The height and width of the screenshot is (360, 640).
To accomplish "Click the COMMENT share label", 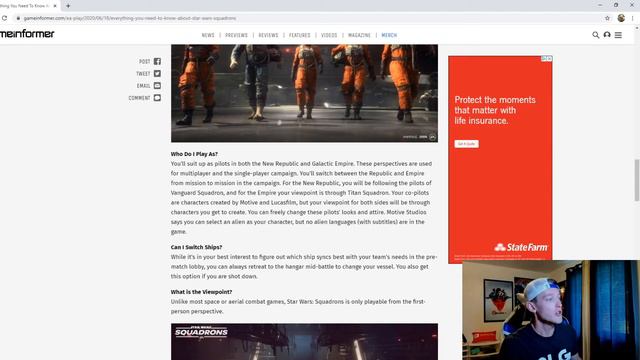I will pos(139,98).
